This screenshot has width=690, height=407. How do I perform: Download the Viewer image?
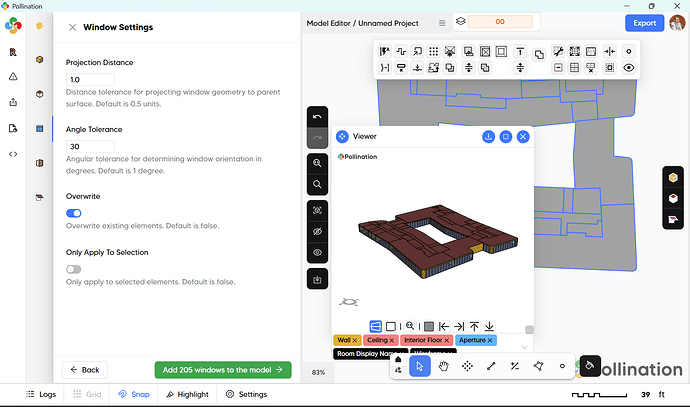coord(488,136)
